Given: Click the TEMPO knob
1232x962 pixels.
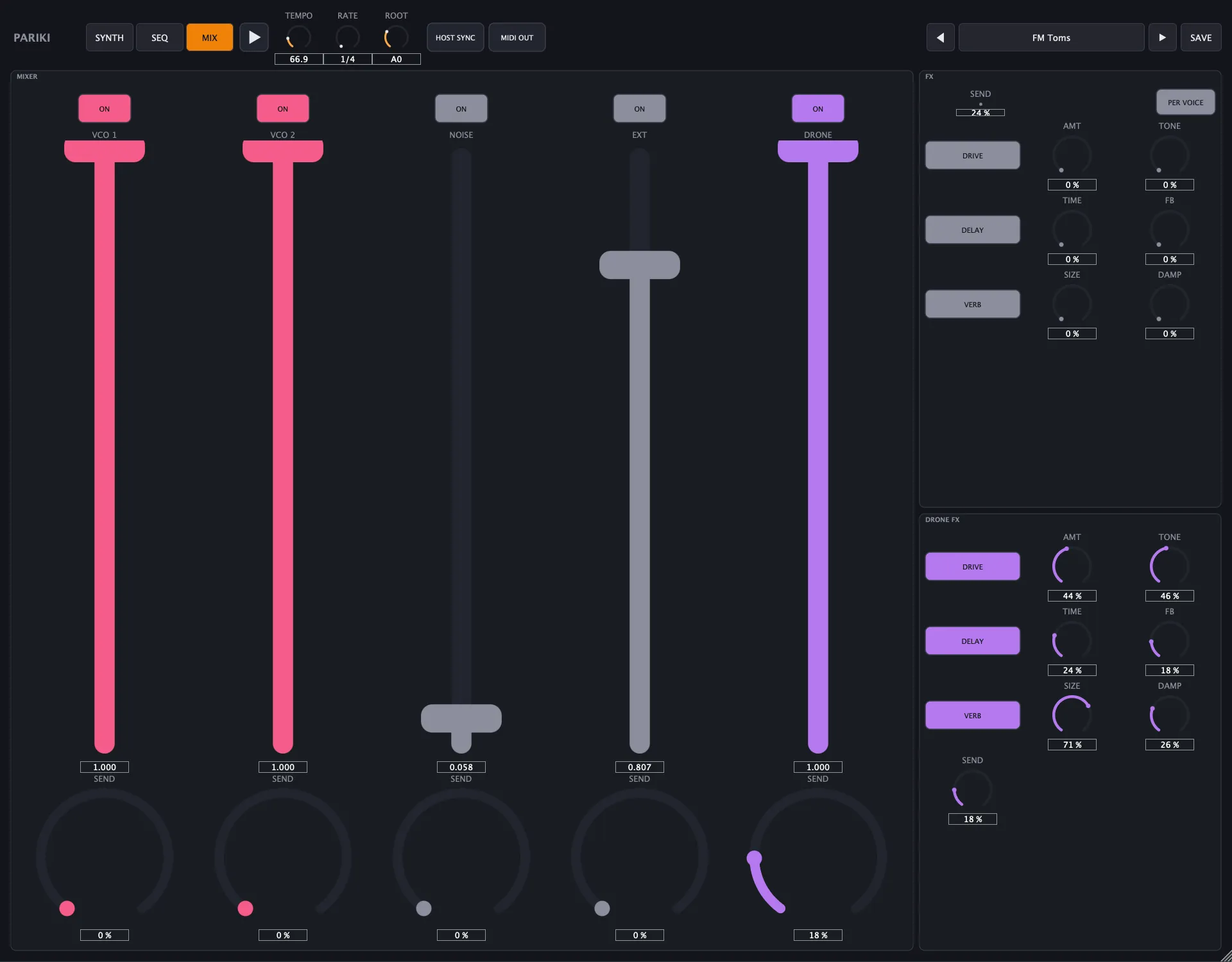Looking at the screenshot, I should tap(298, 38).
